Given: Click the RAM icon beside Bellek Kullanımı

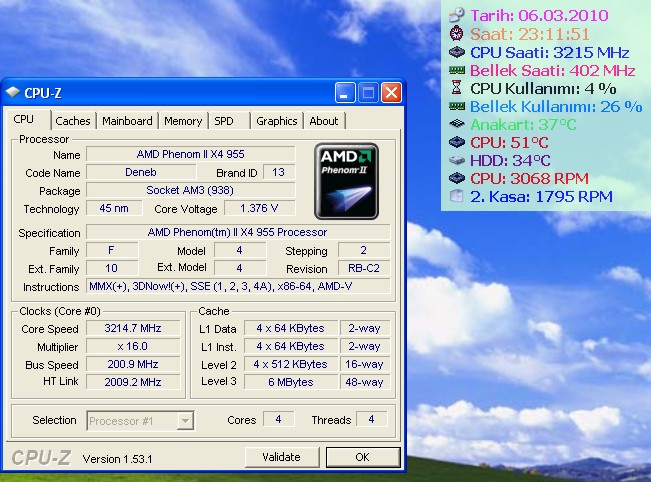Looking at the screenshot, I should click(457, 107).
